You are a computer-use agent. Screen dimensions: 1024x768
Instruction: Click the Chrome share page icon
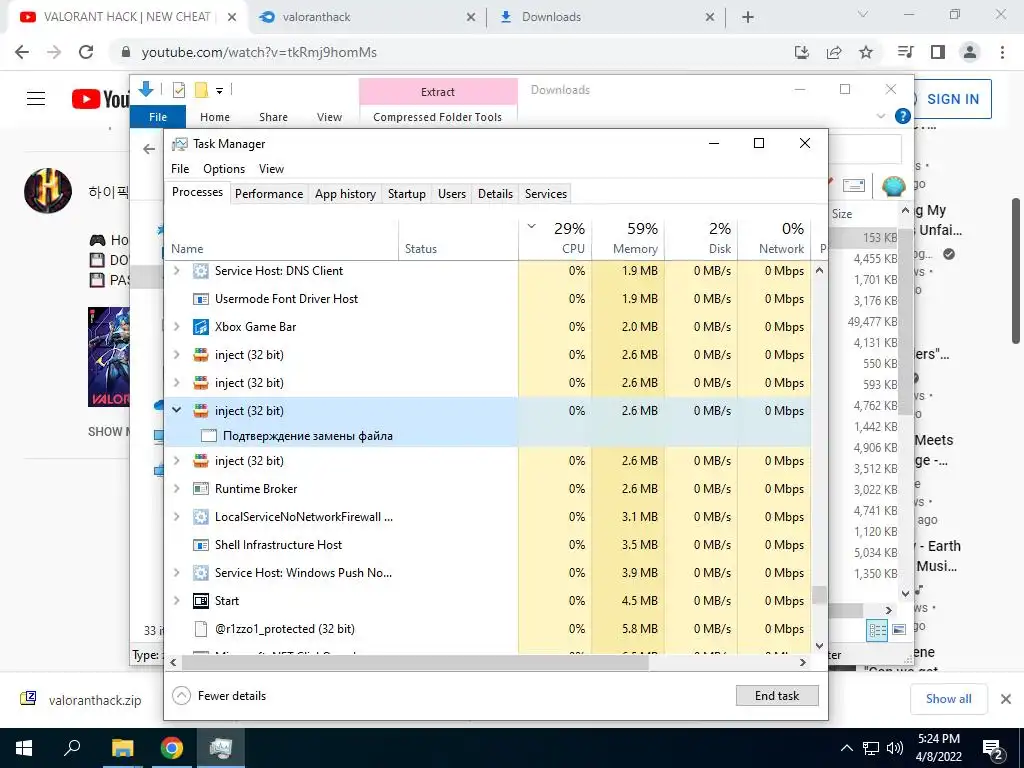tap(834, 52)
